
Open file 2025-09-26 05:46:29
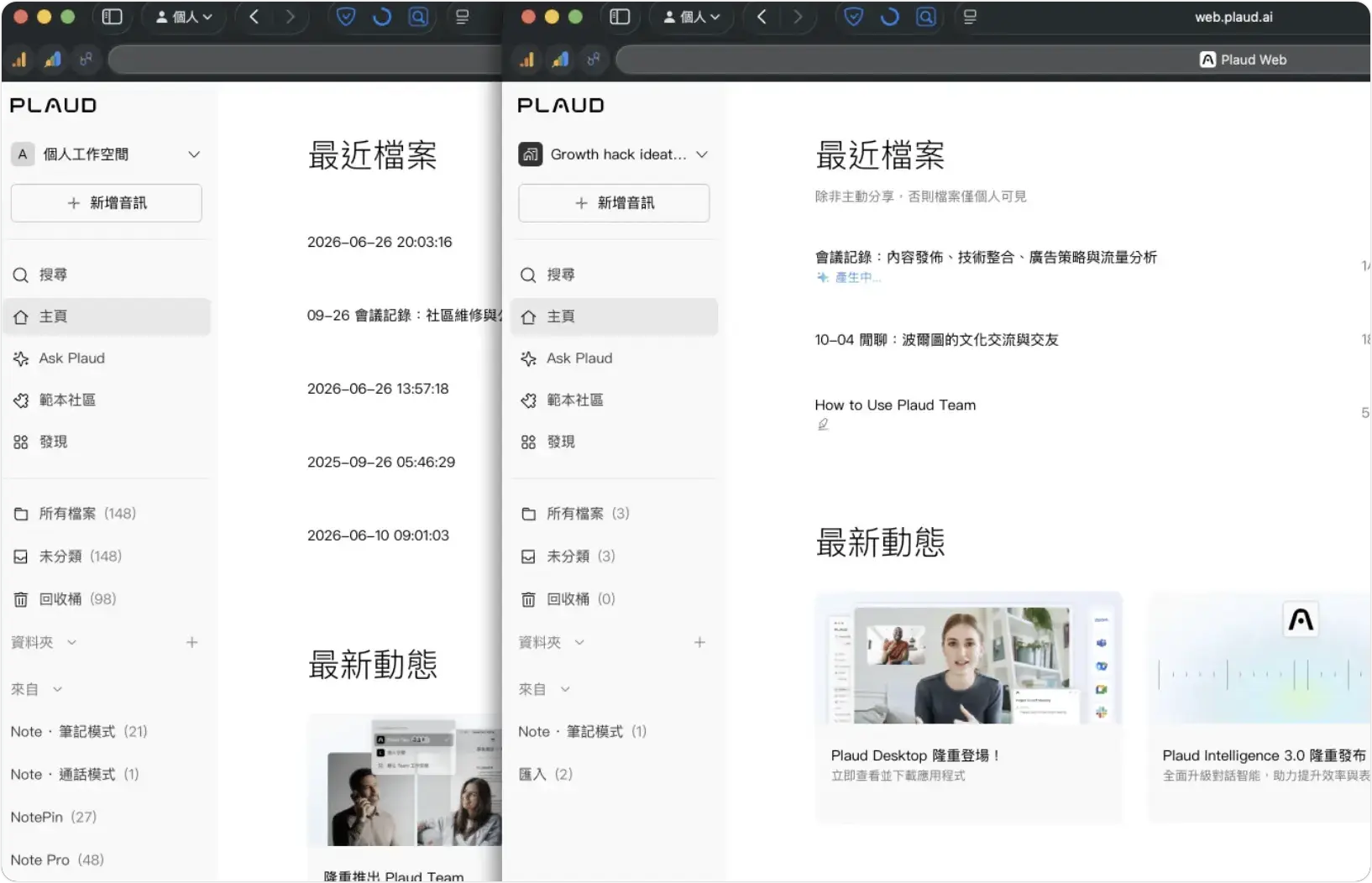[x=381, y=462]
